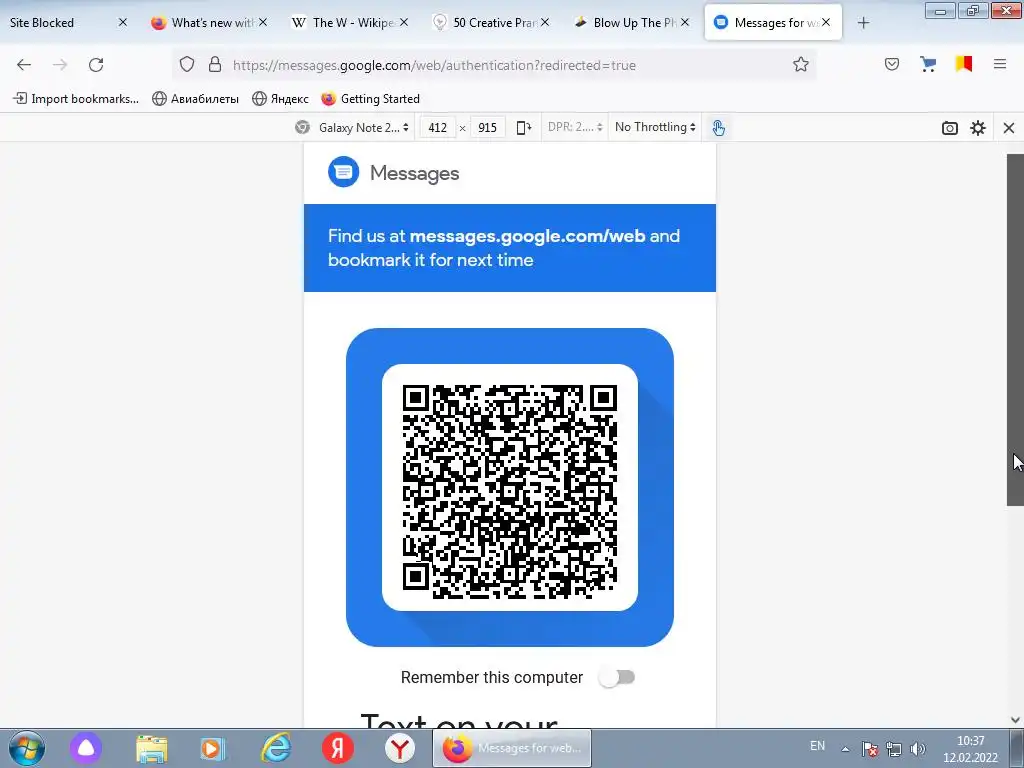Image resolution: width=1024 pixels, height=768 pixels.
Task: Click the forward navigation arrow
Action: point(60,65)
